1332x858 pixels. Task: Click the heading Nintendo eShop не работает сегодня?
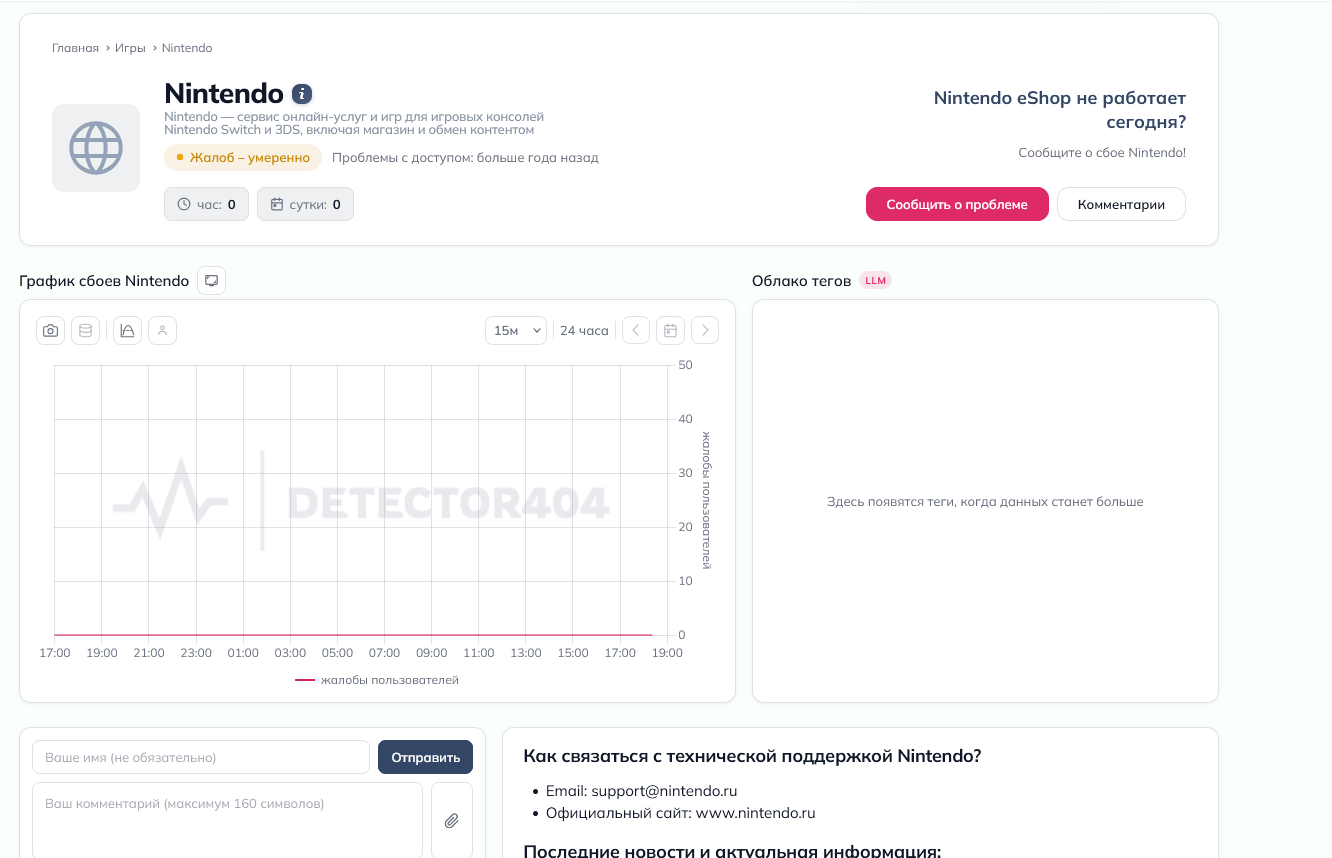coord(1060,110)
